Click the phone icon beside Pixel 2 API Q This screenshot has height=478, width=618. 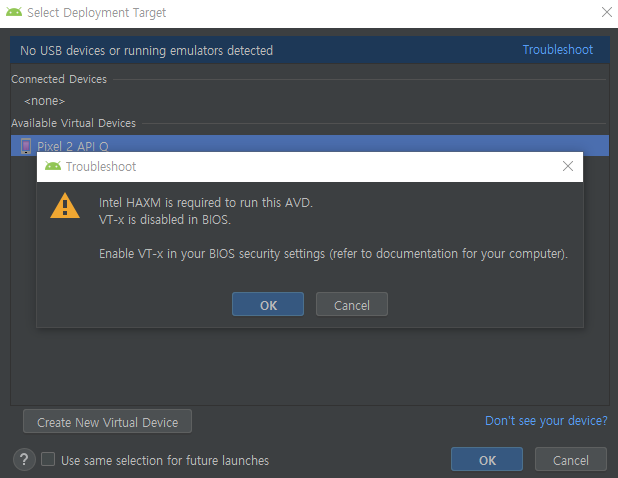tap(26, 146)
